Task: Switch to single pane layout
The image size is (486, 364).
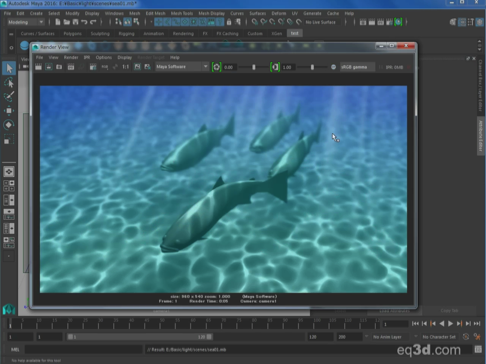Action: click(9, 172)
